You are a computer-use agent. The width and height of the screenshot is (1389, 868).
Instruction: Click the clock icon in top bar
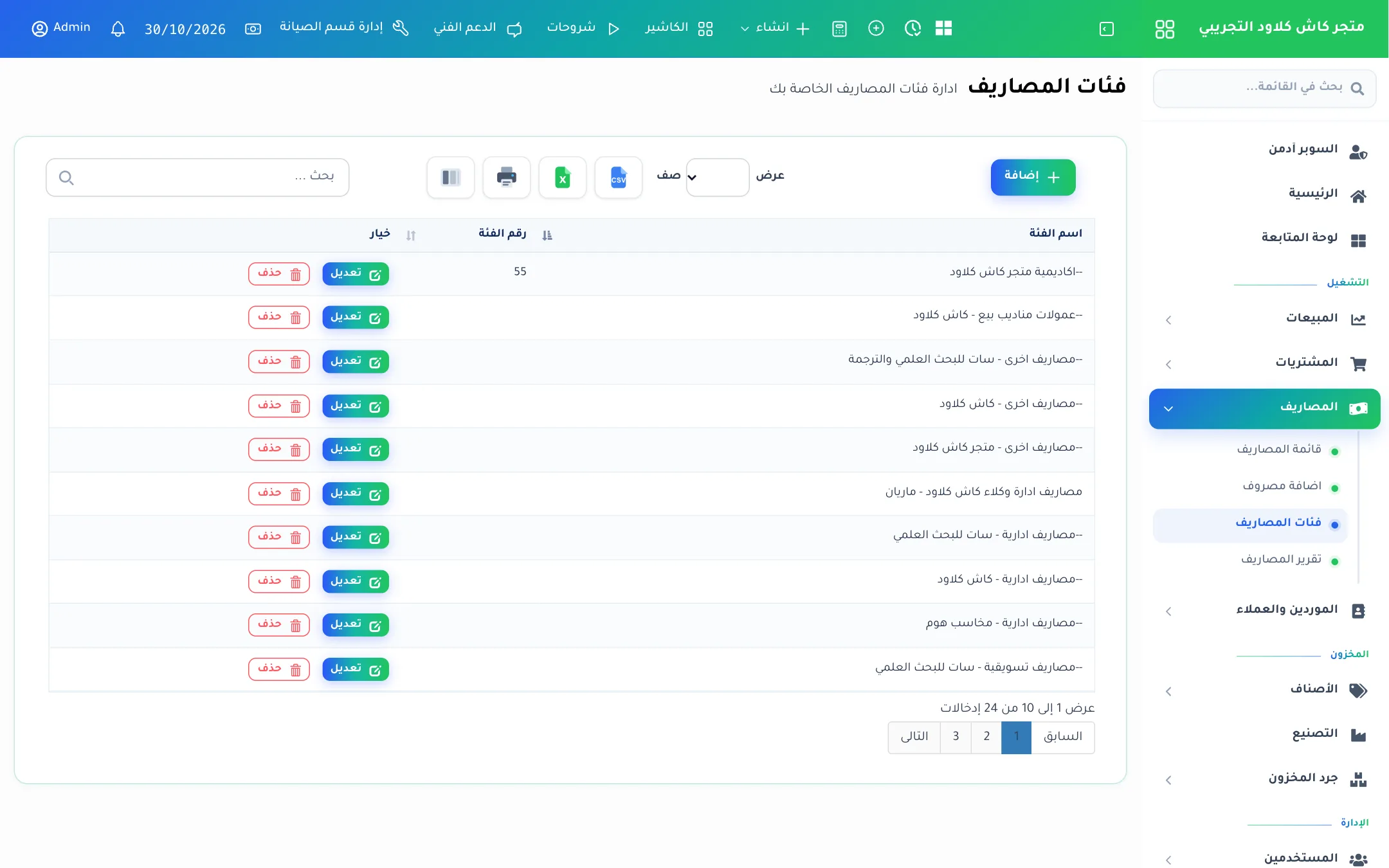click(912, 28)
